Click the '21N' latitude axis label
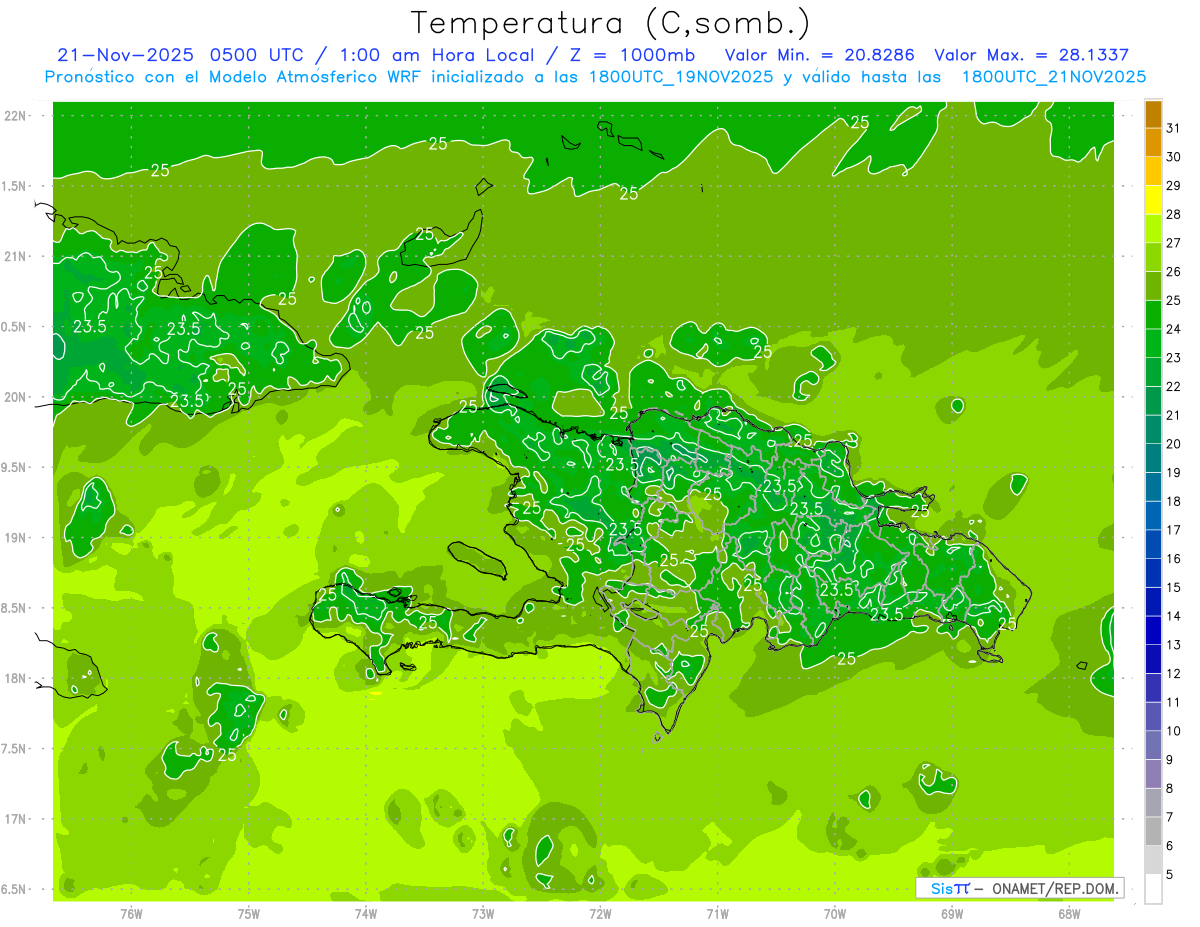Viewport: 1200px width, 927px height. pos(17,256)
